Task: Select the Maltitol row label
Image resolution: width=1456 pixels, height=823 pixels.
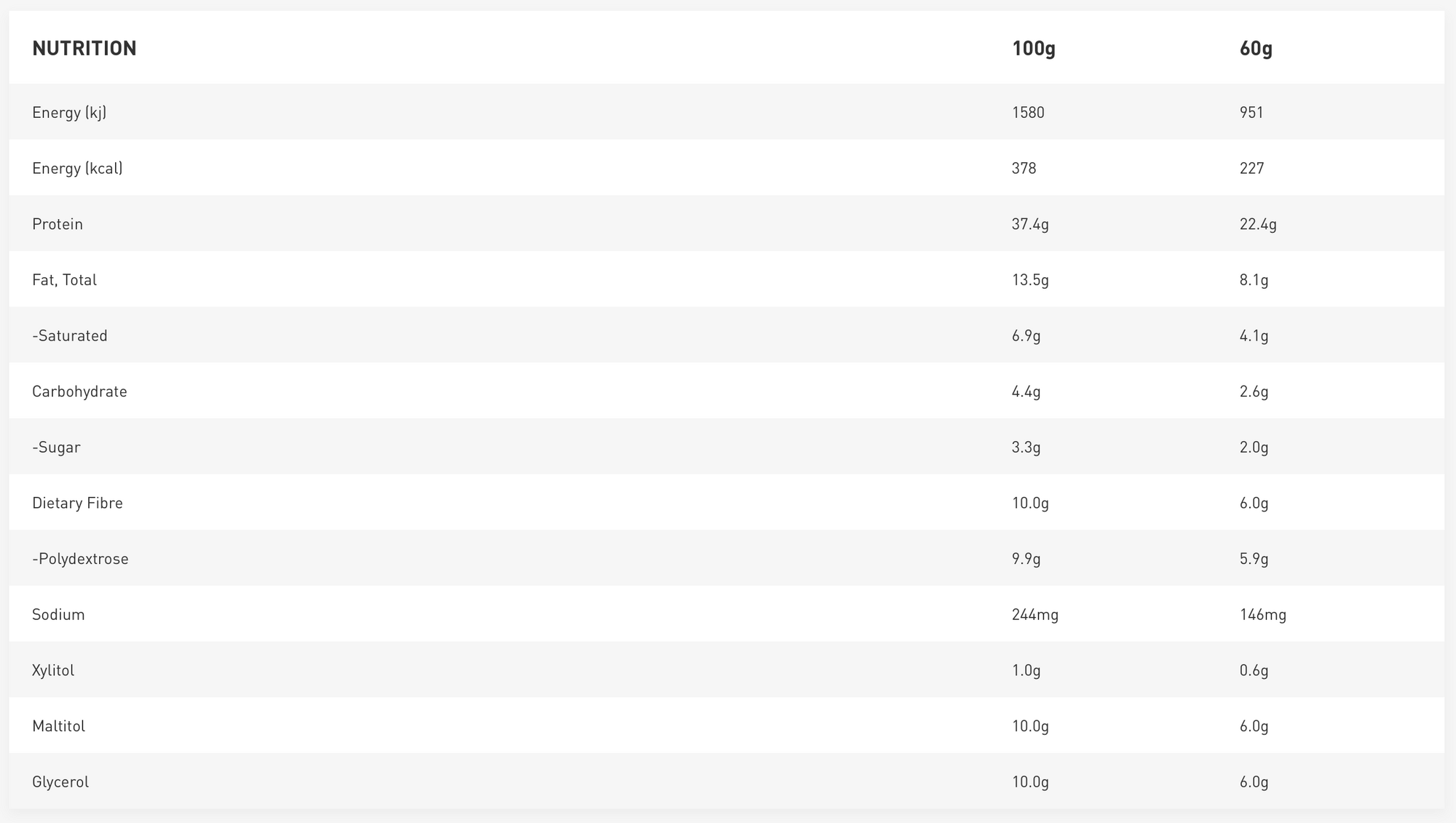Action: [x=58, y=726]
